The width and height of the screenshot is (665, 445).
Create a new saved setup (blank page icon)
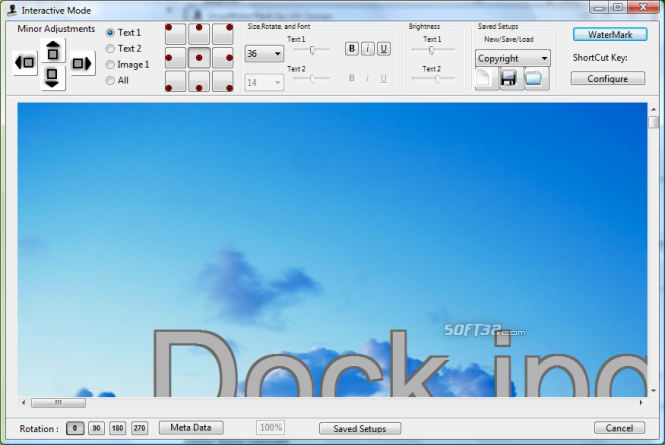[x=486, y=78]
